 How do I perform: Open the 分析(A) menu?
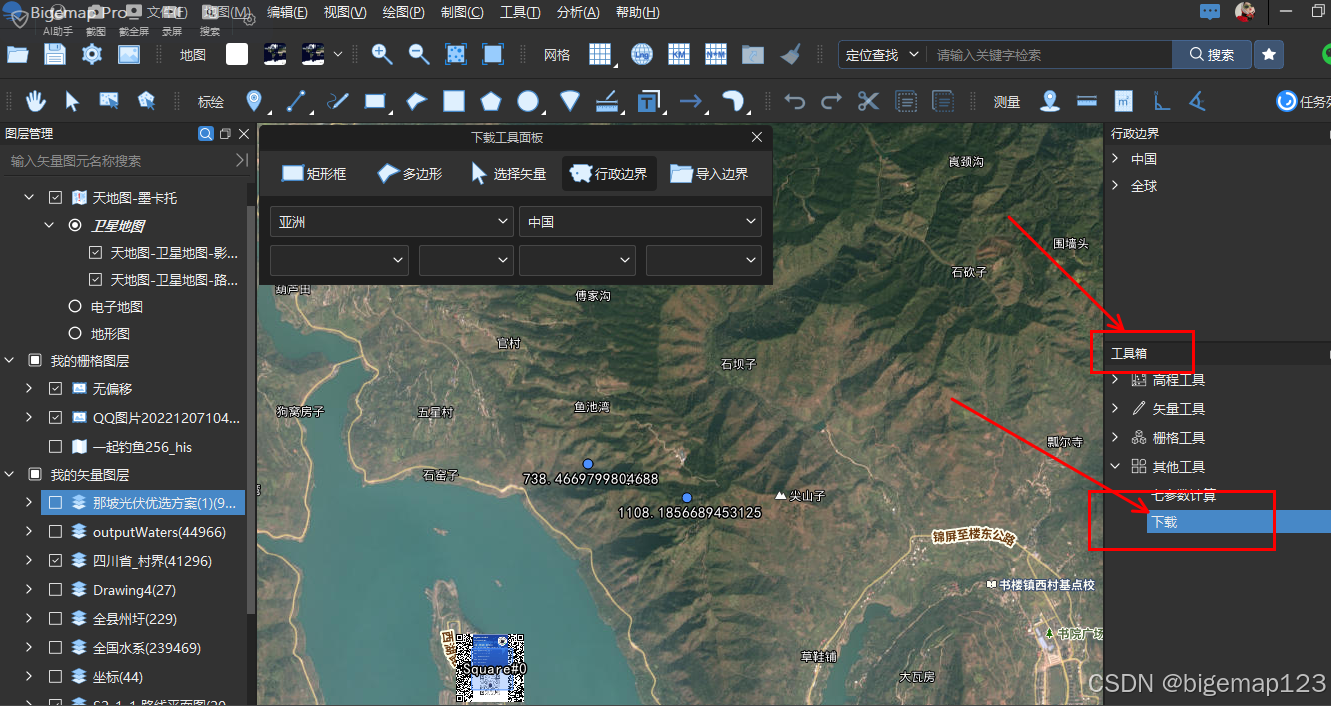click(578, 12)
